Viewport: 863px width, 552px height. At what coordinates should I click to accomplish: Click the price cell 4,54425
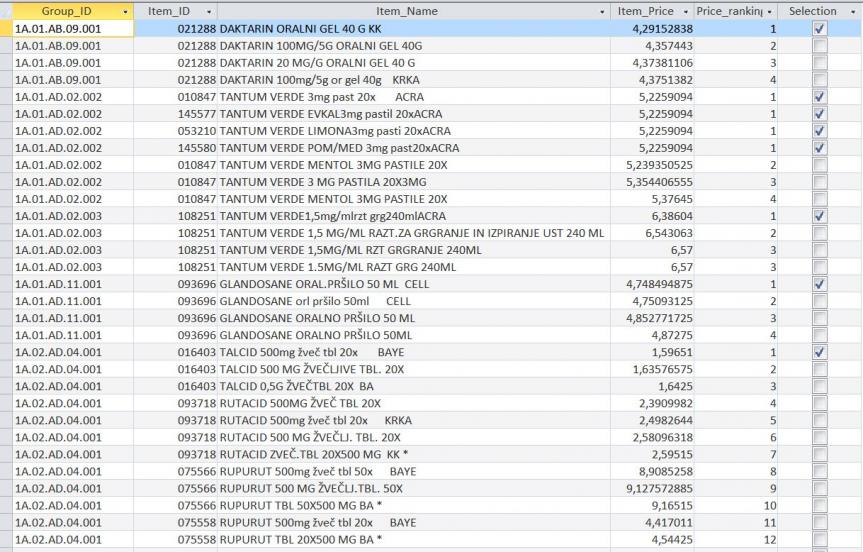(652, 540)
